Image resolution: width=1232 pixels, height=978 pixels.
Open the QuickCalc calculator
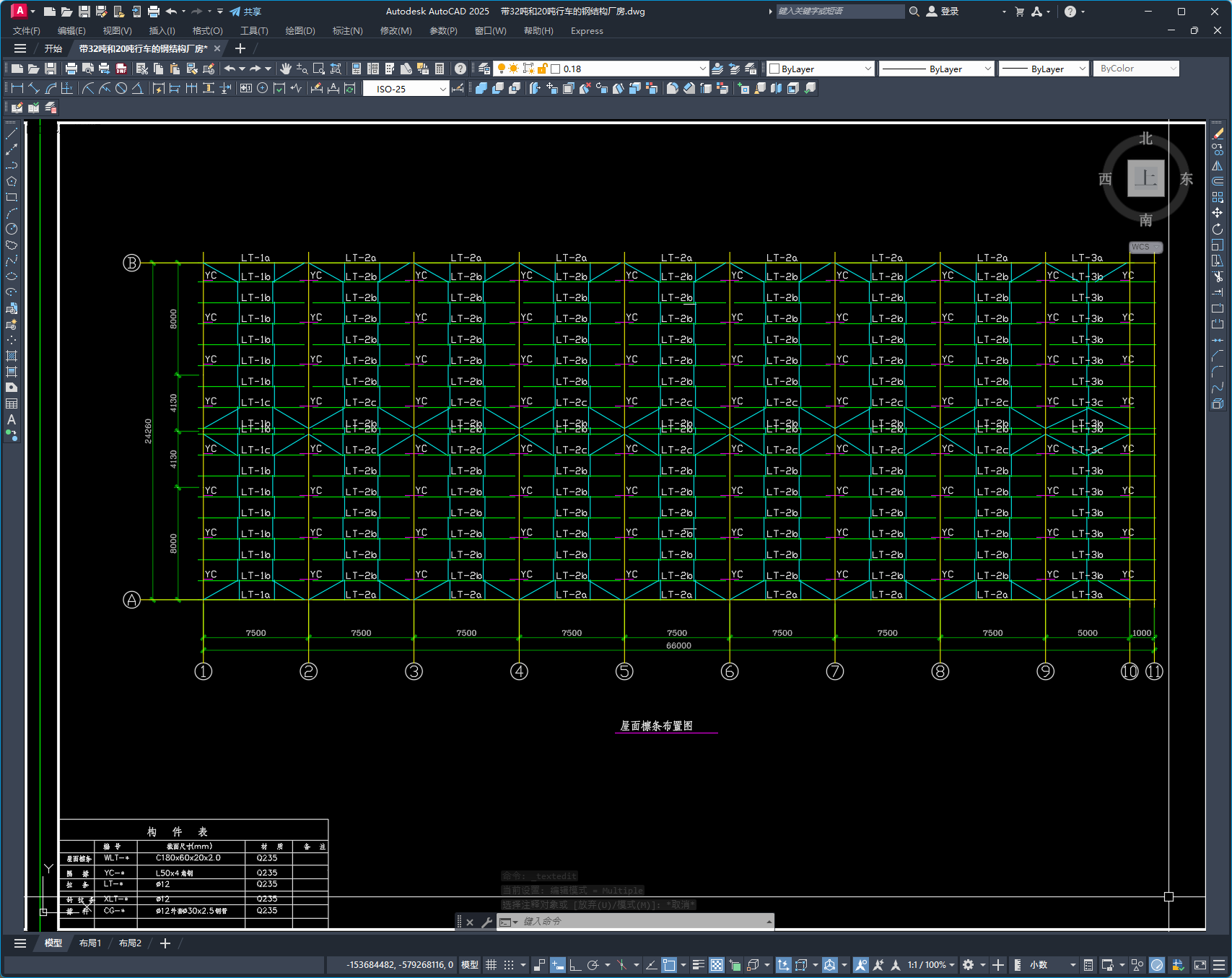440,69
